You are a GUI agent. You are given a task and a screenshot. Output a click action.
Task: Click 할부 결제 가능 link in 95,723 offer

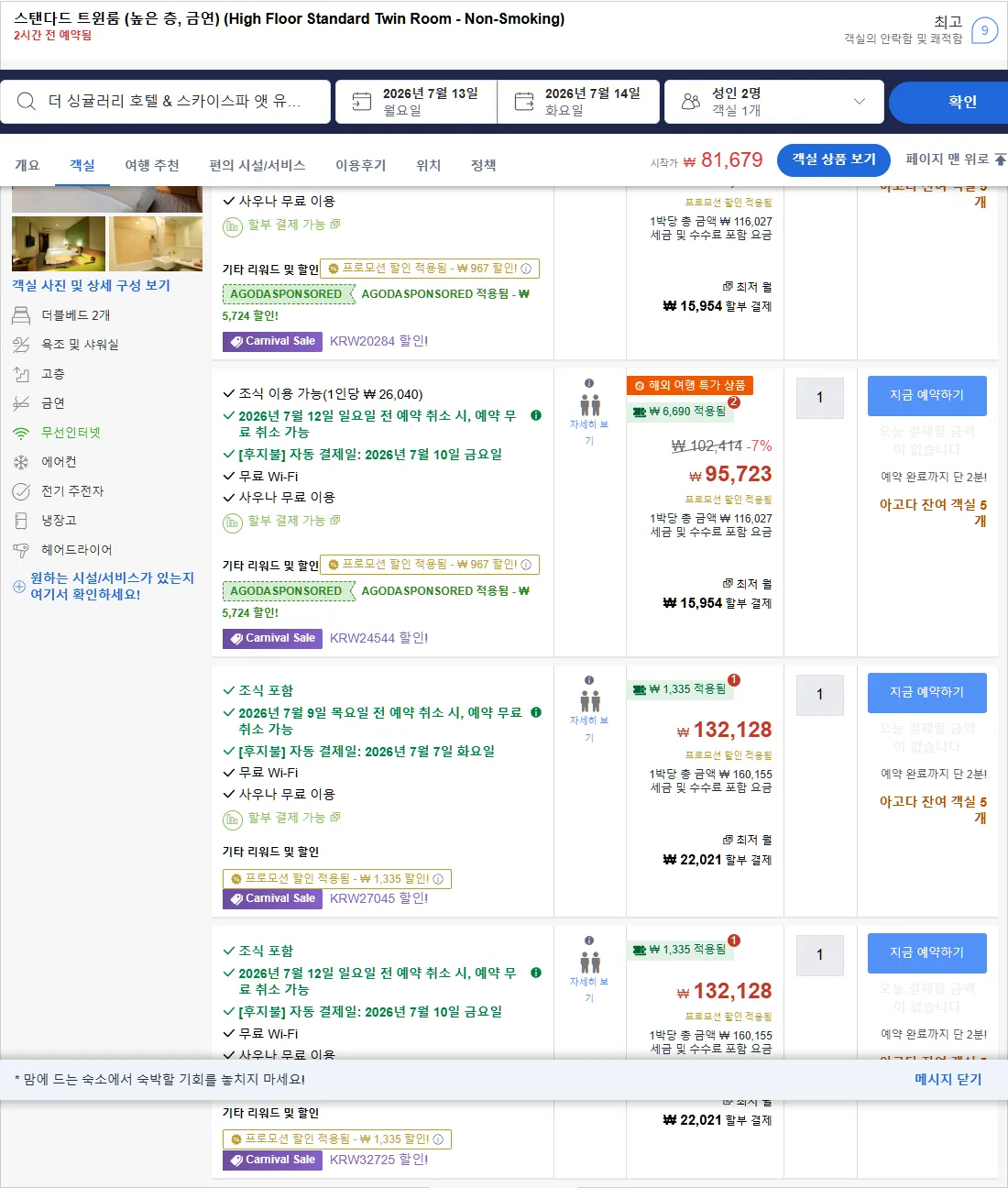pos(287,521)
